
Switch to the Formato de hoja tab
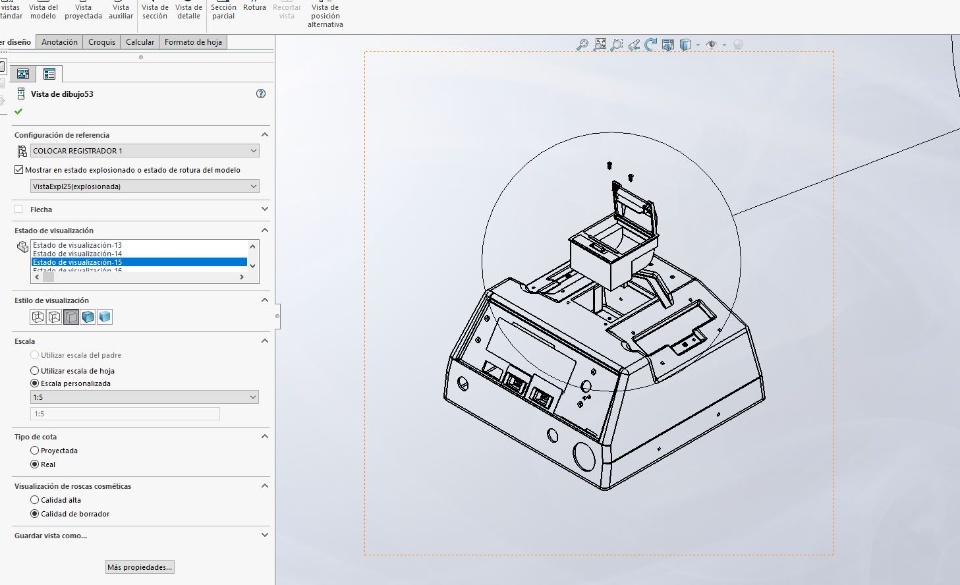pos(193,42)
